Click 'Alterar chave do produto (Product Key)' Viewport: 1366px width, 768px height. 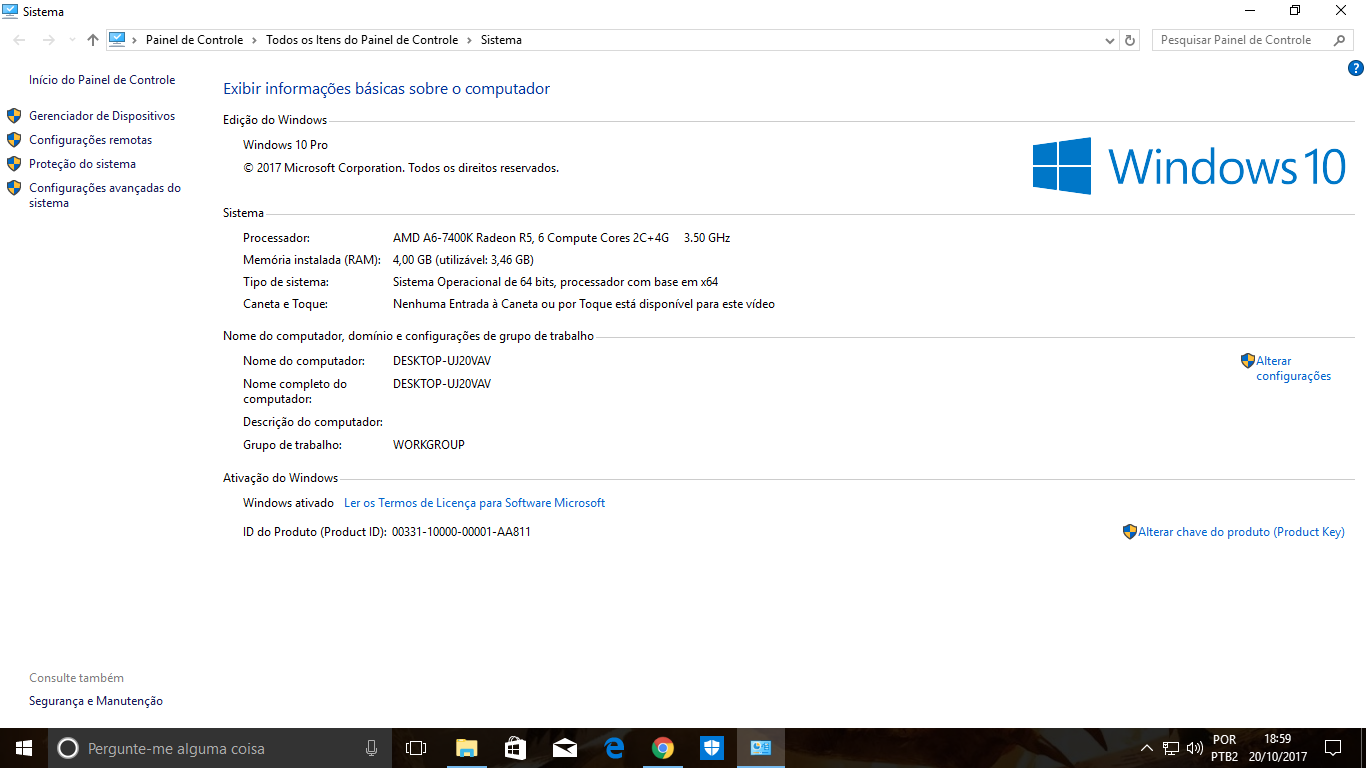1240,532
